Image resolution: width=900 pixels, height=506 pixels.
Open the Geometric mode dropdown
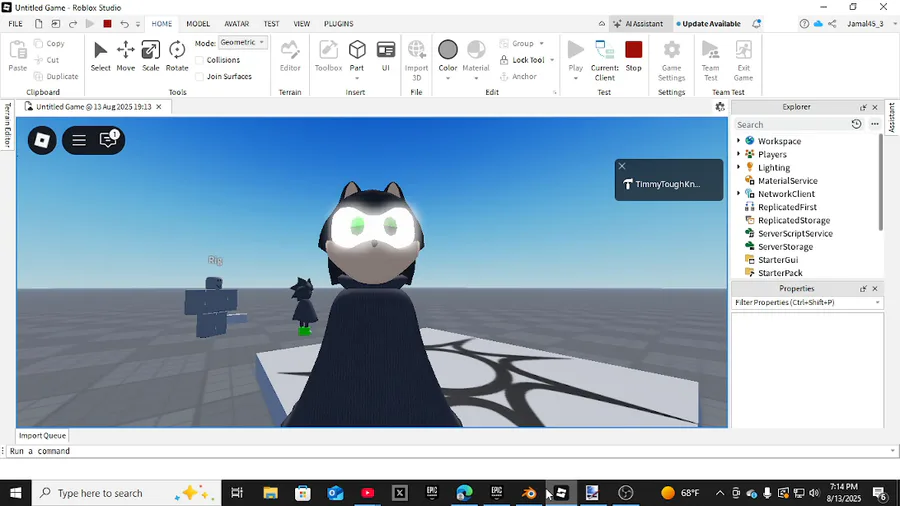(243, 42)
